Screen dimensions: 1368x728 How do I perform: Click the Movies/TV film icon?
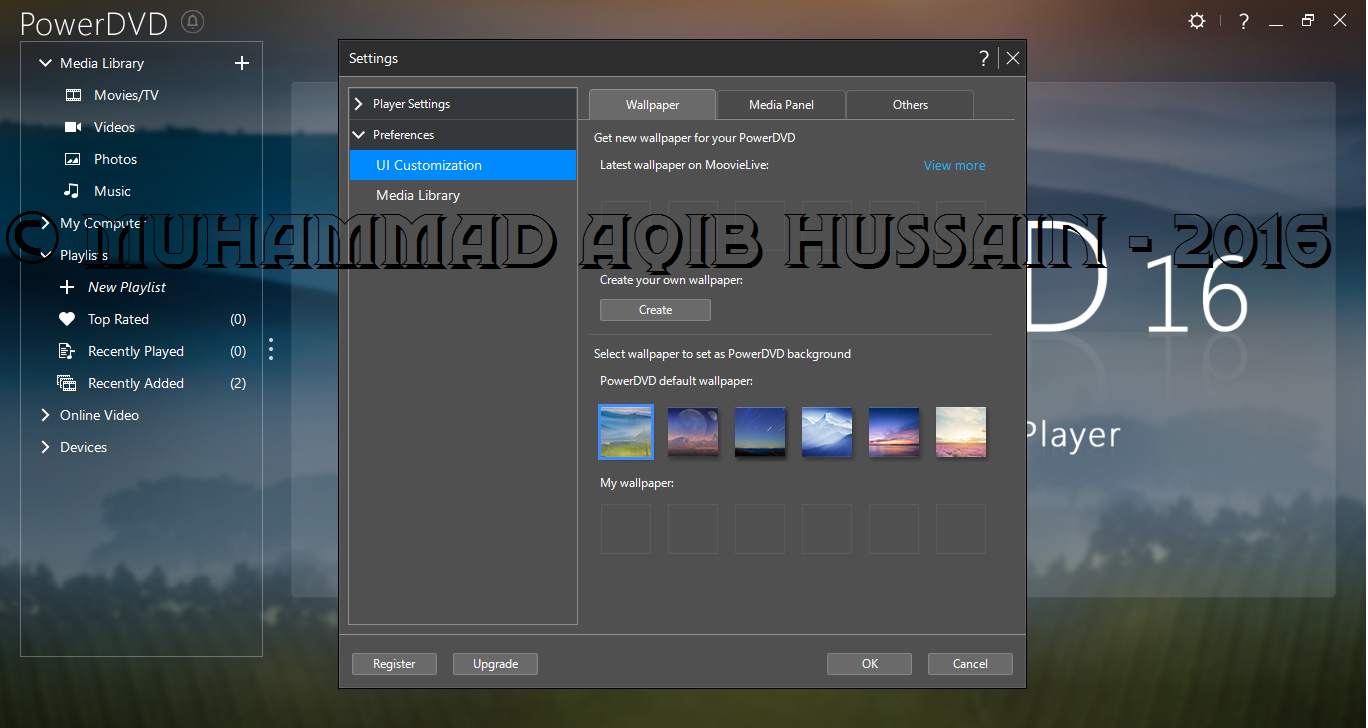click(73, 95)
